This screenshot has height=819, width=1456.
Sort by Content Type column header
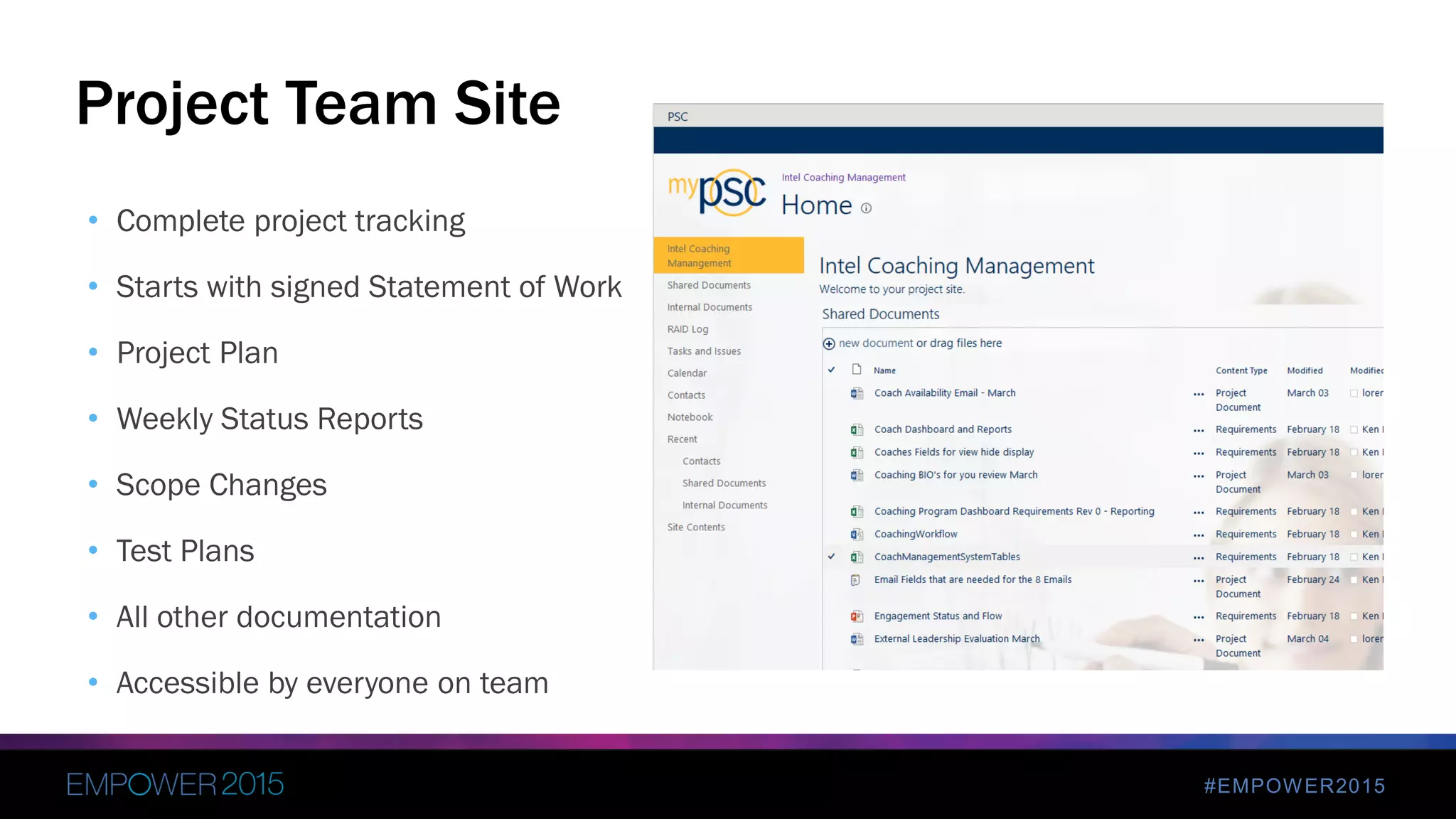point(1241,370)
